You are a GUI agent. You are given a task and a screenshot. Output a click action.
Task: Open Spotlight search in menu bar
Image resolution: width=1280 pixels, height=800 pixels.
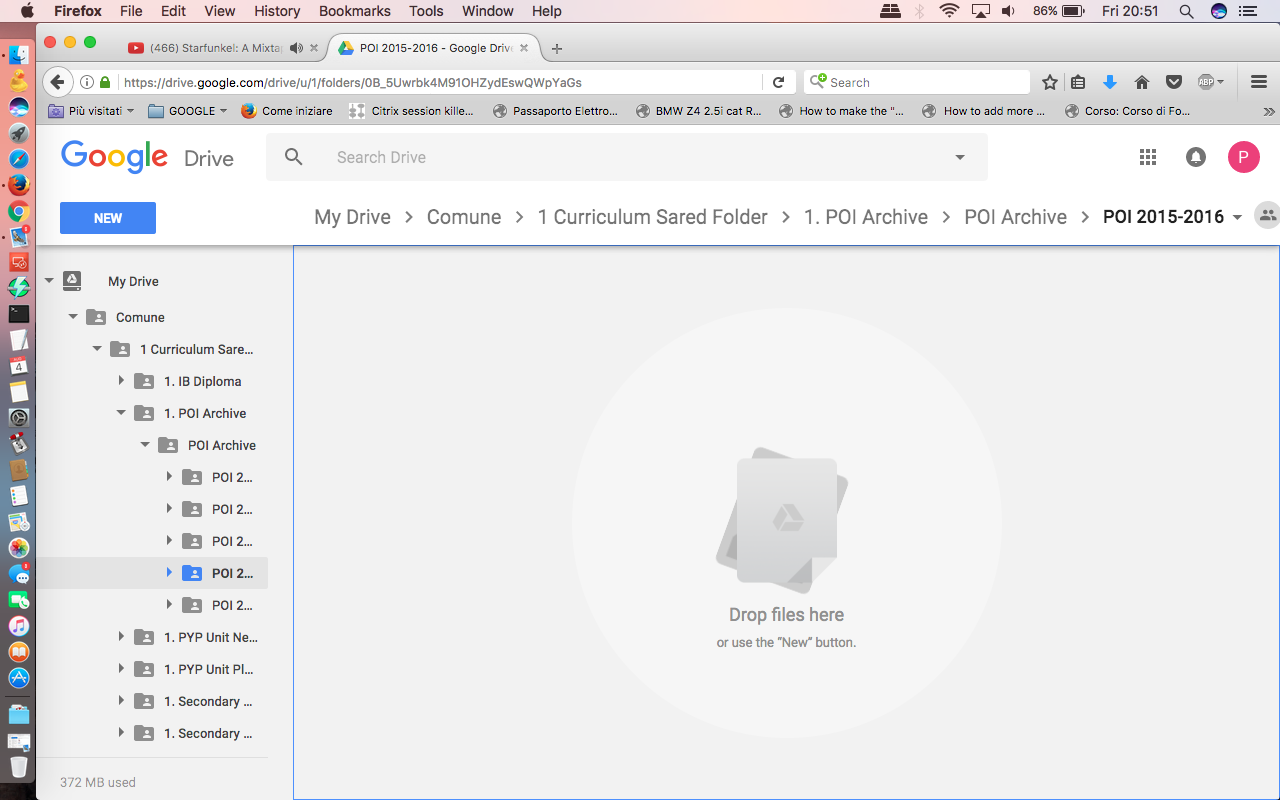[x=1186, y=11]
